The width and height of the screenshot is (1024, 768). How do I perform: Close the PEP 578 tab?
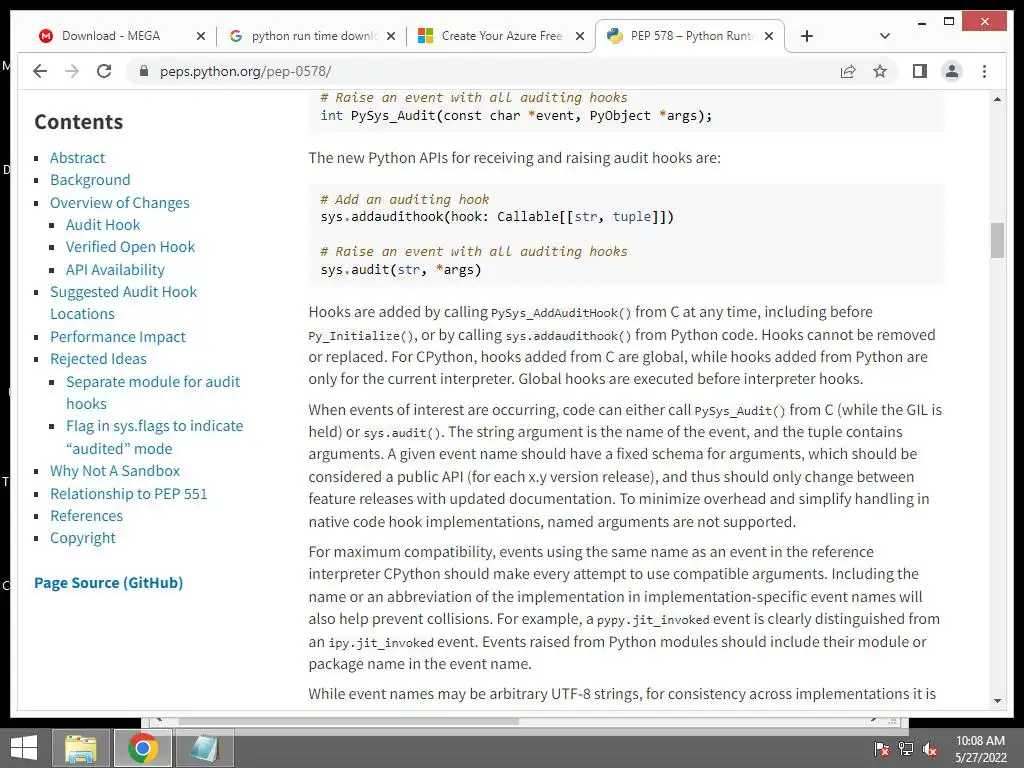[769, 36]
